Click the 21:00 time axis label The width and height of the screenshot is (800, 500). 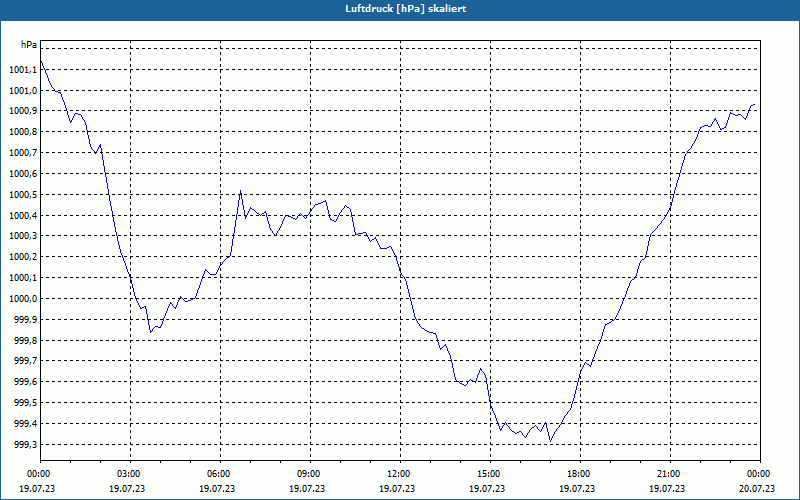[x=668, y=474]
